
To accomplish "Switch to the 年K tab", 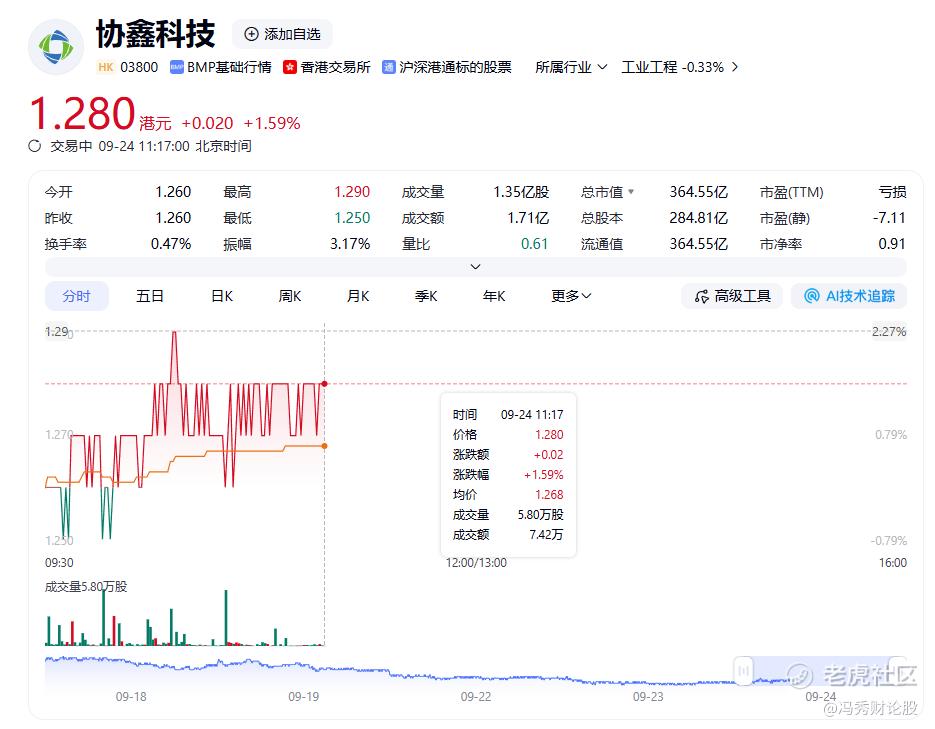I will coord(494,296).
